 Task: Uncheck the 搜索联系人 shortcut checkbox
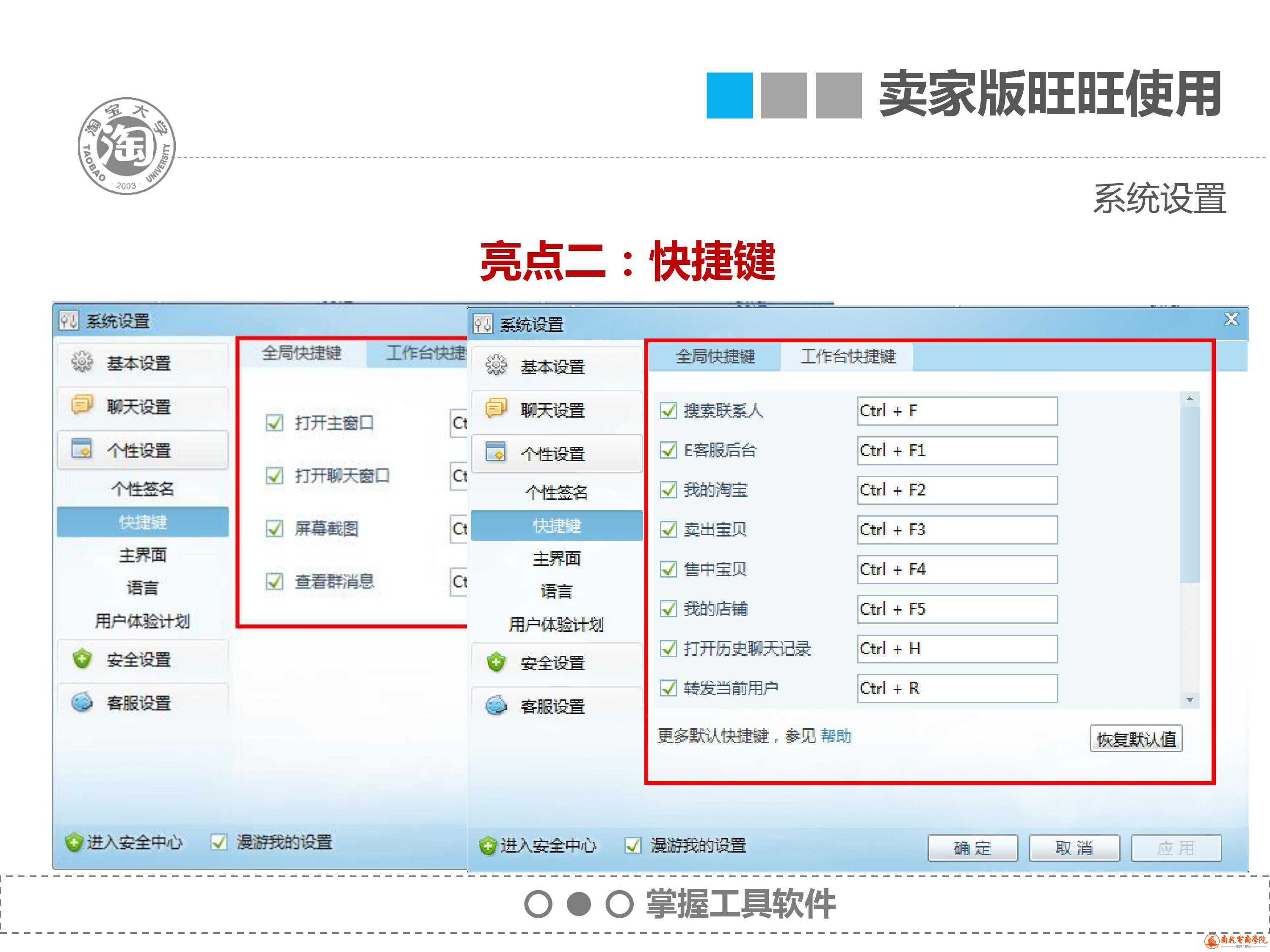[x=668, y=410]
